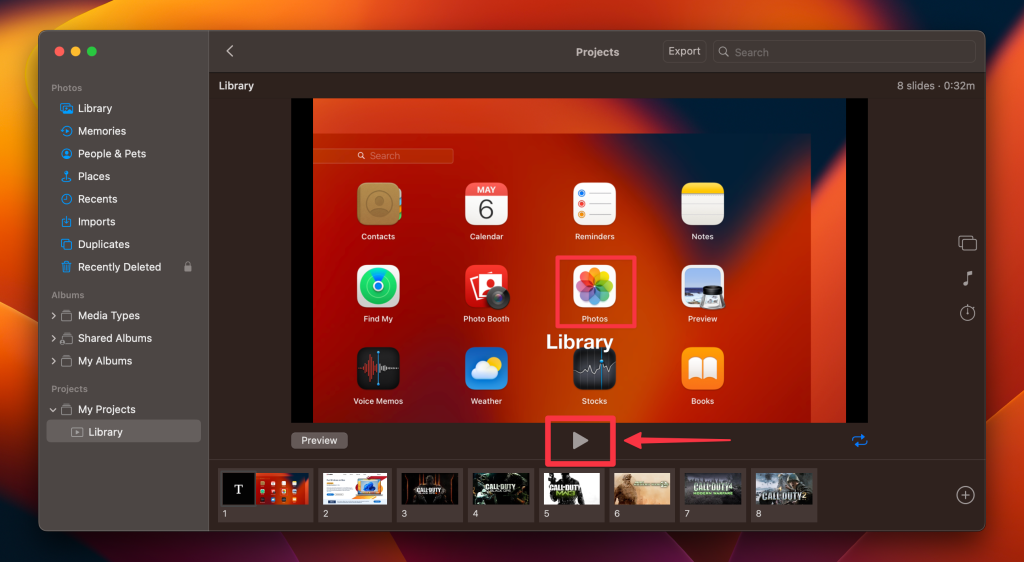Play the slideshow

(x=580, y=441)
